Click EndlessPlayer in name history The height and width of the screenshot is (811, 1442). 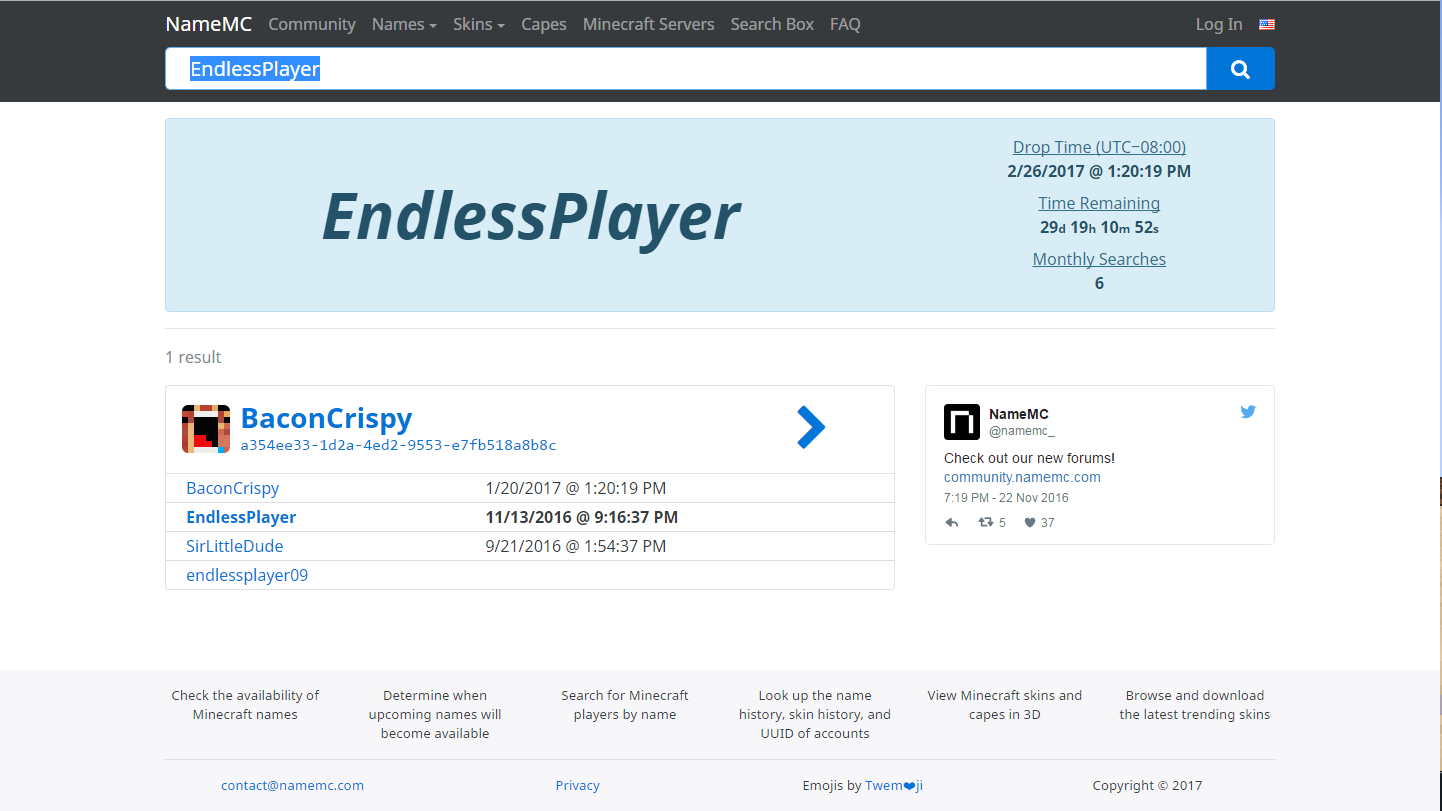point(241,517)
